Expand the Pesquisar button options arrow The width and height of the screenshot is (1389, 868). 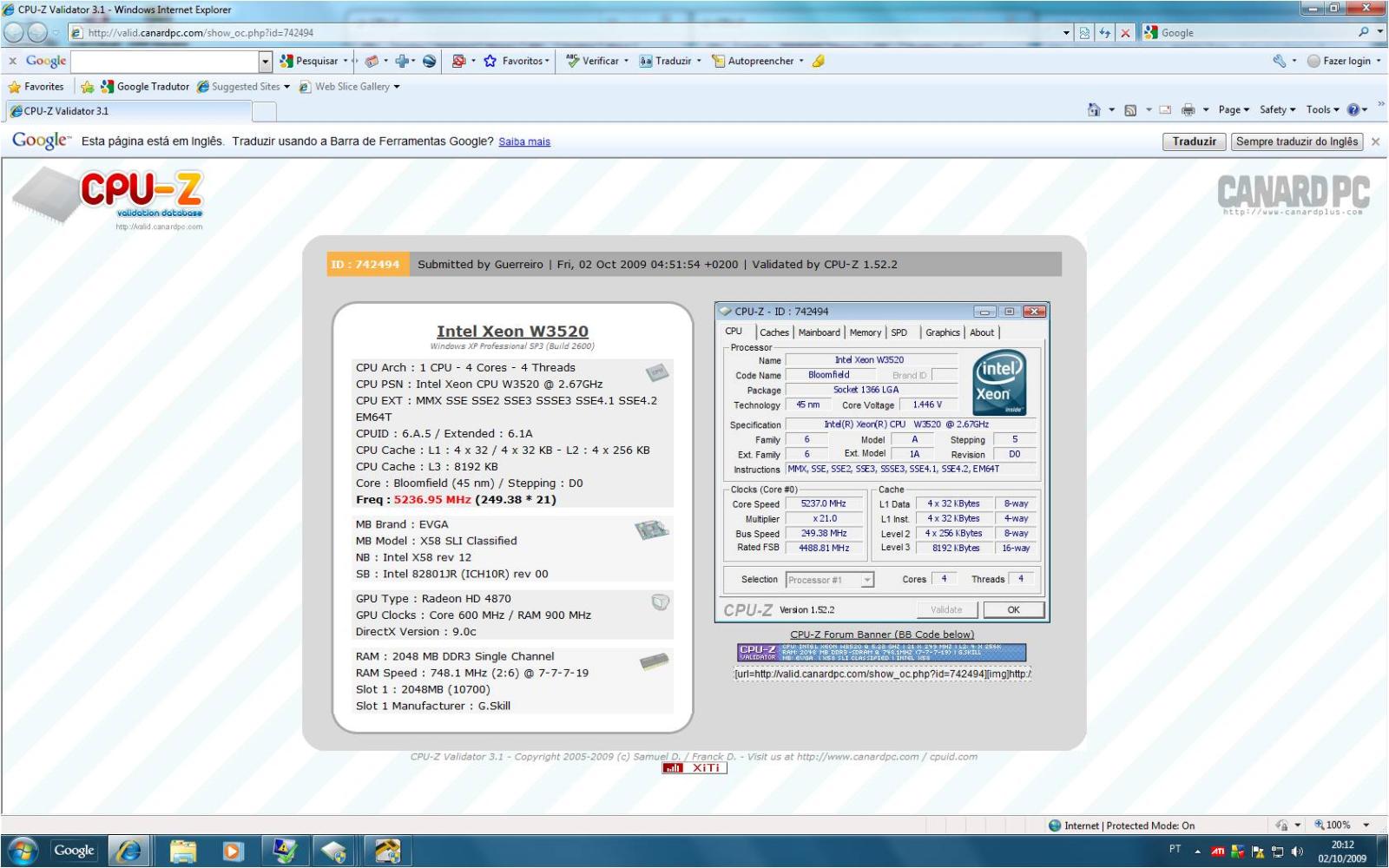pos(346,61)
